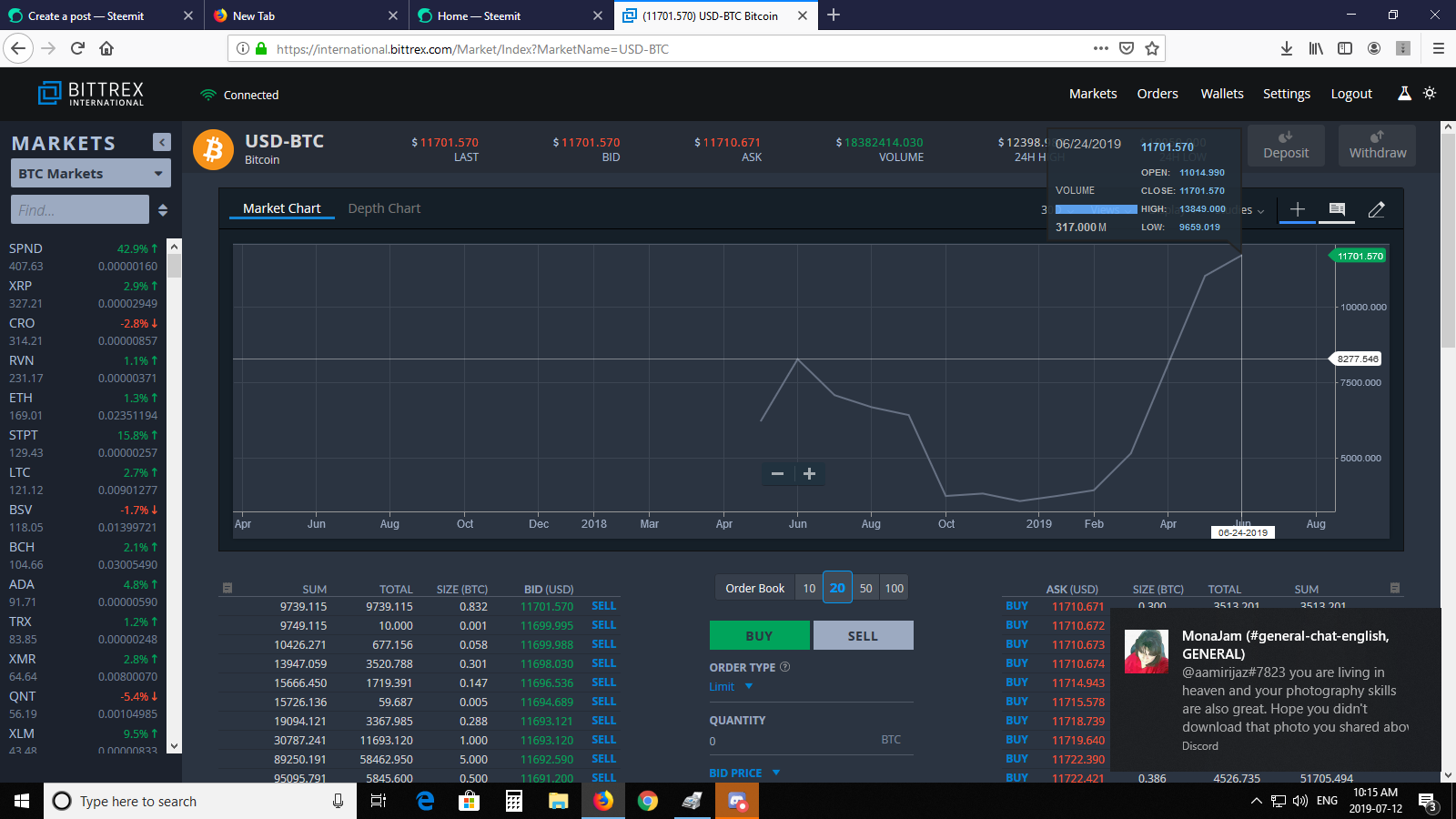
Task: Click the Order Type help icon
Action: 785,667
